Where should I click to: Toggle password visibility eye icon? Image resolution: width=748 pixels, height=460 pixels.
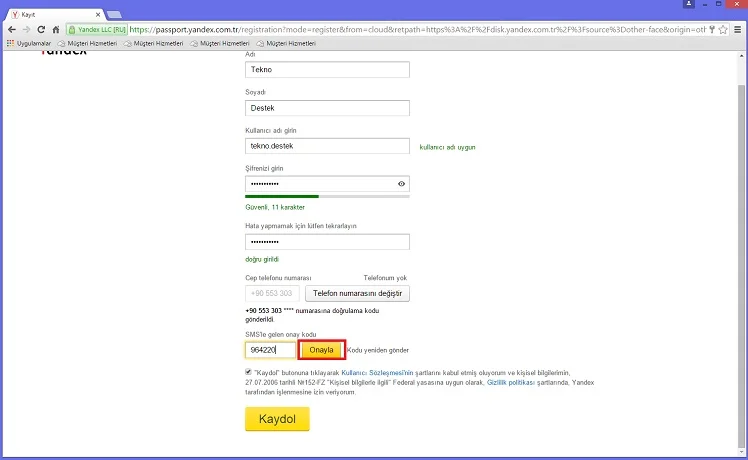click(401, 184)
